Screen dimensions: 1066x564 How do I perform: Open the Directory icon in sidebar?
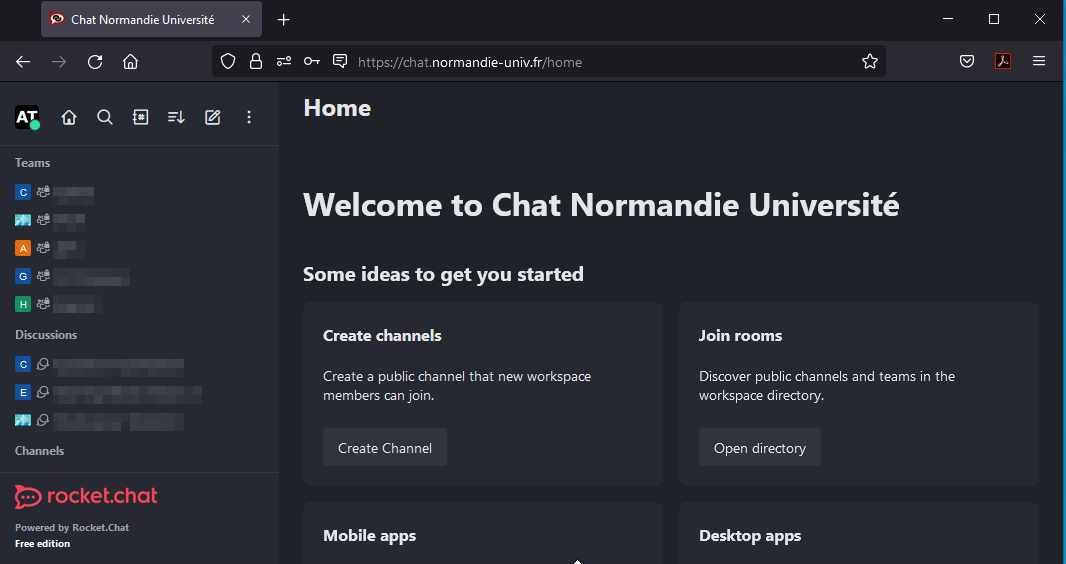tap(141, 117)
